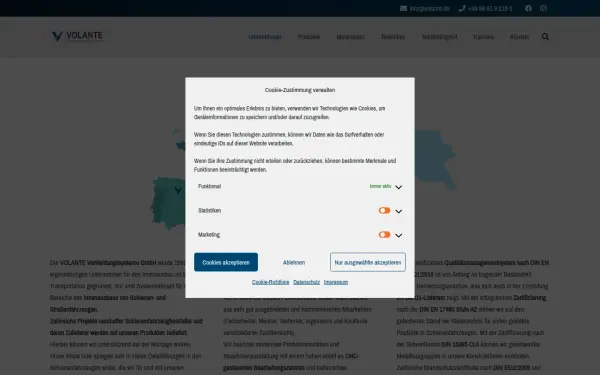Click the Cookie-Zustimmung verwalten heading

pos(300,90)
